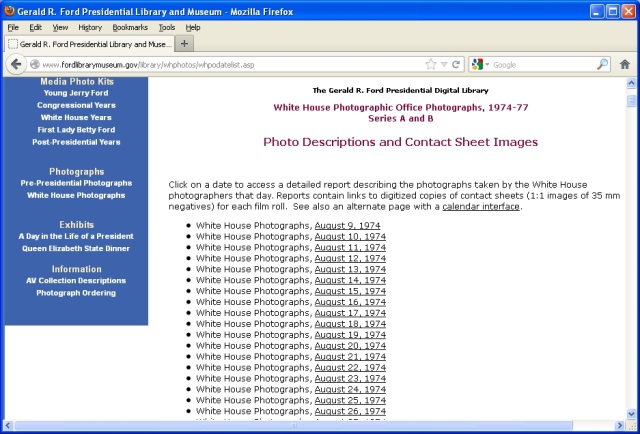The width and height of the screenshot is (640, 434).
Task: Open the August 20, 1974 report
Action: [350, 346]
